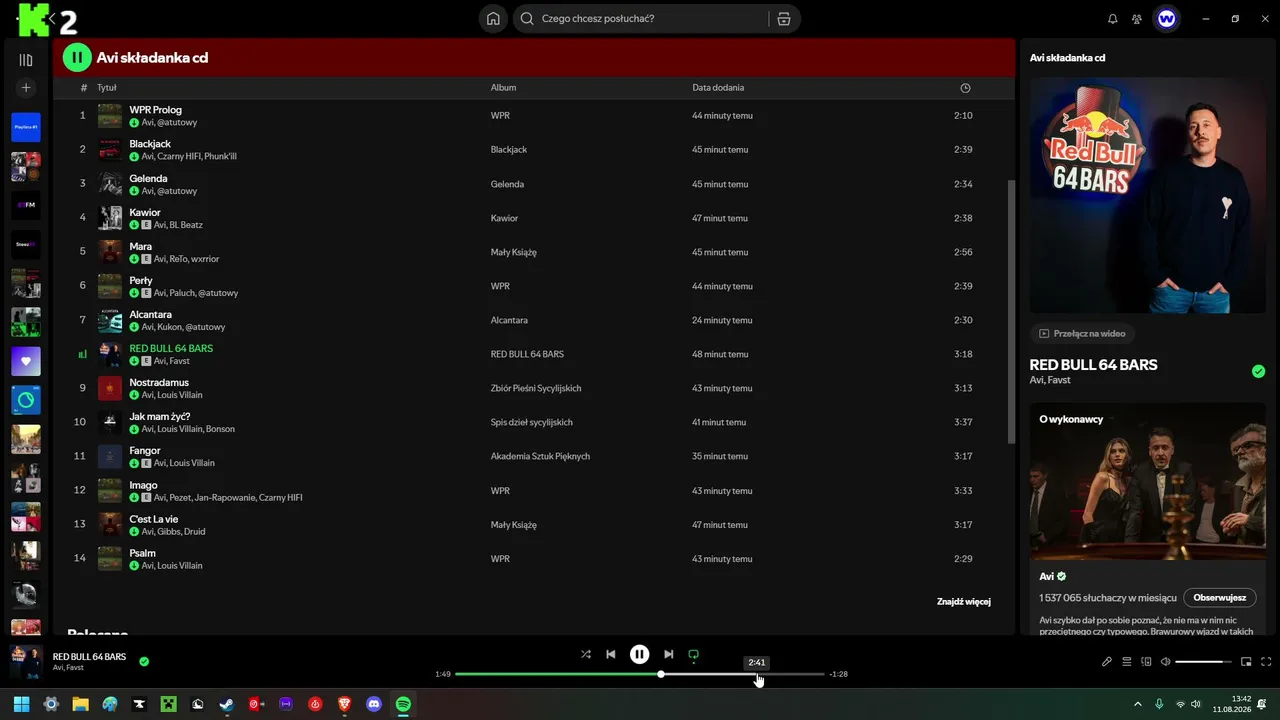Open Windows Start menu
This screenshot has width=1280, height=720.
coord(22,704)
